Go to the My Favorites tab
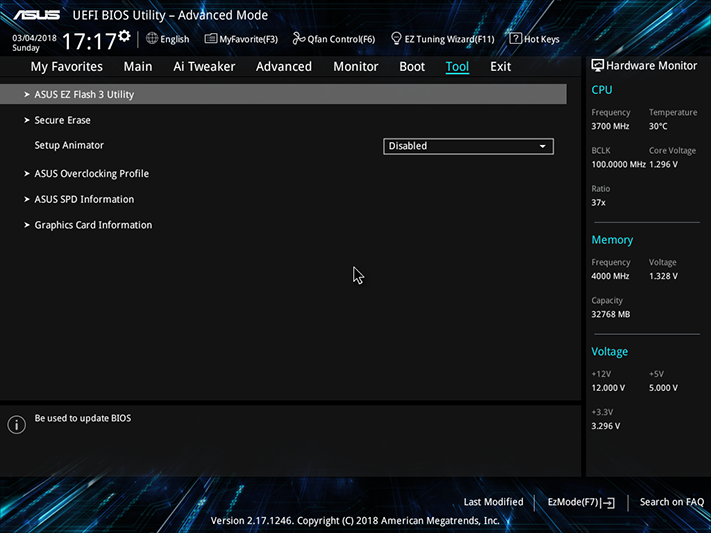This screenshot has height=533, width=711. pos(67,67)
